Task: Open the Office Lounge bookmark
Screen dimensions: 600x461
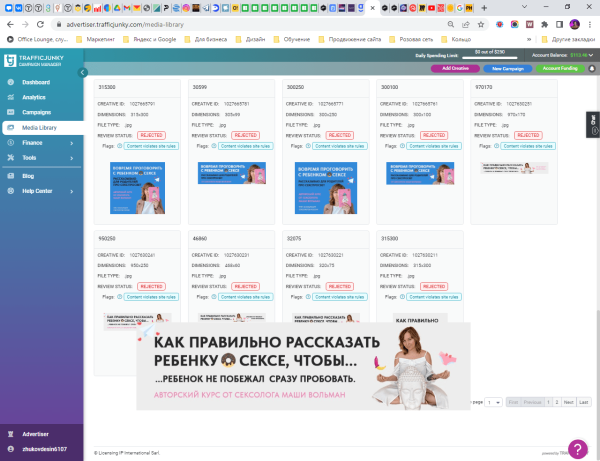Action: [38, 39]
